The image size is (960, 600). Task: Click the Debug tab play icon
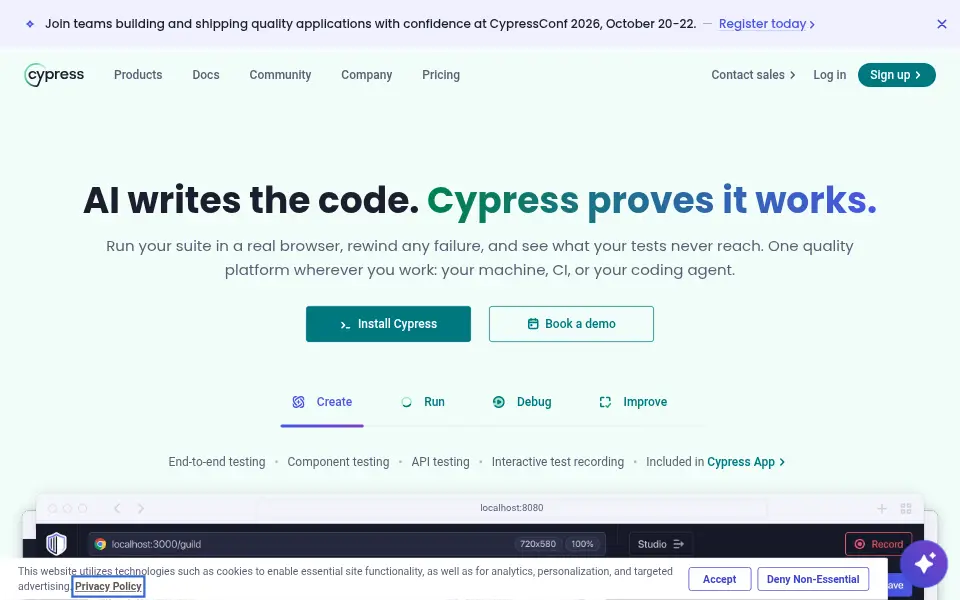pyautogui.click(x=499, y=402)
